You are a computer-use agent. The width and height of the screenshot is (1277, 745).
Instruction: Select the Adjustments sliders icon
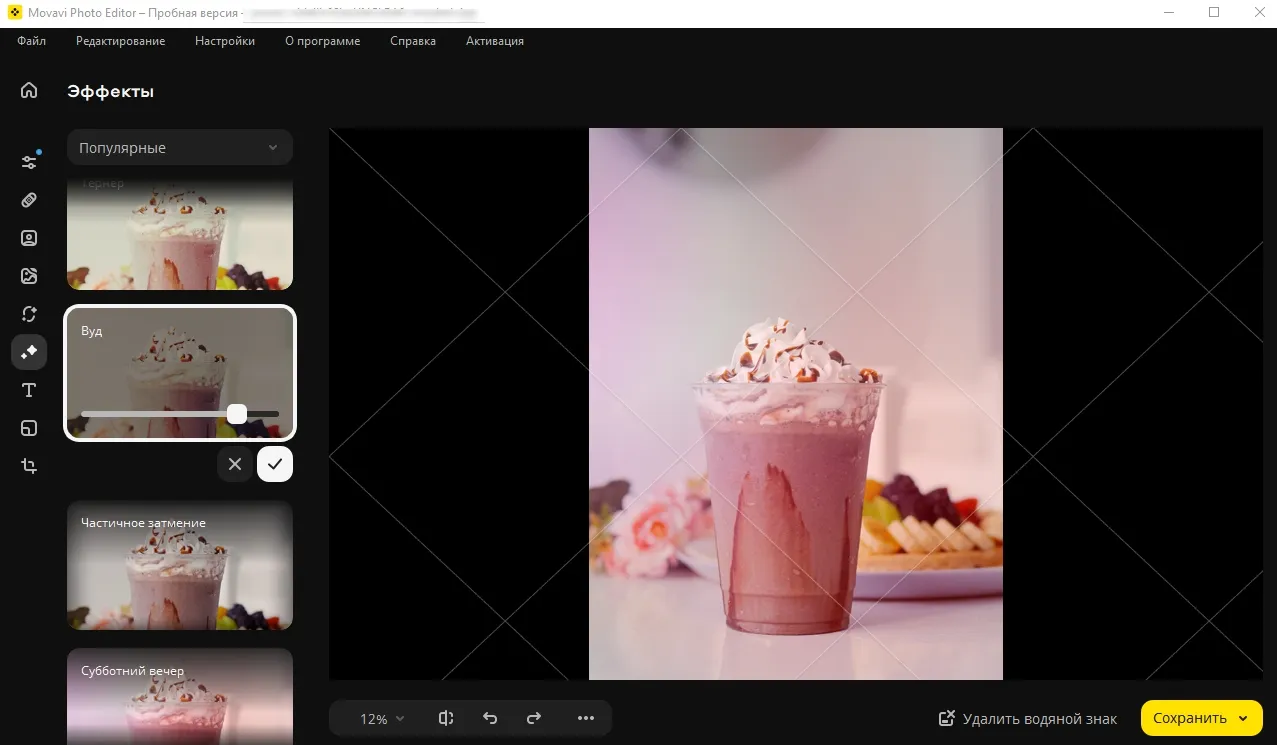[x=29, y=160]
